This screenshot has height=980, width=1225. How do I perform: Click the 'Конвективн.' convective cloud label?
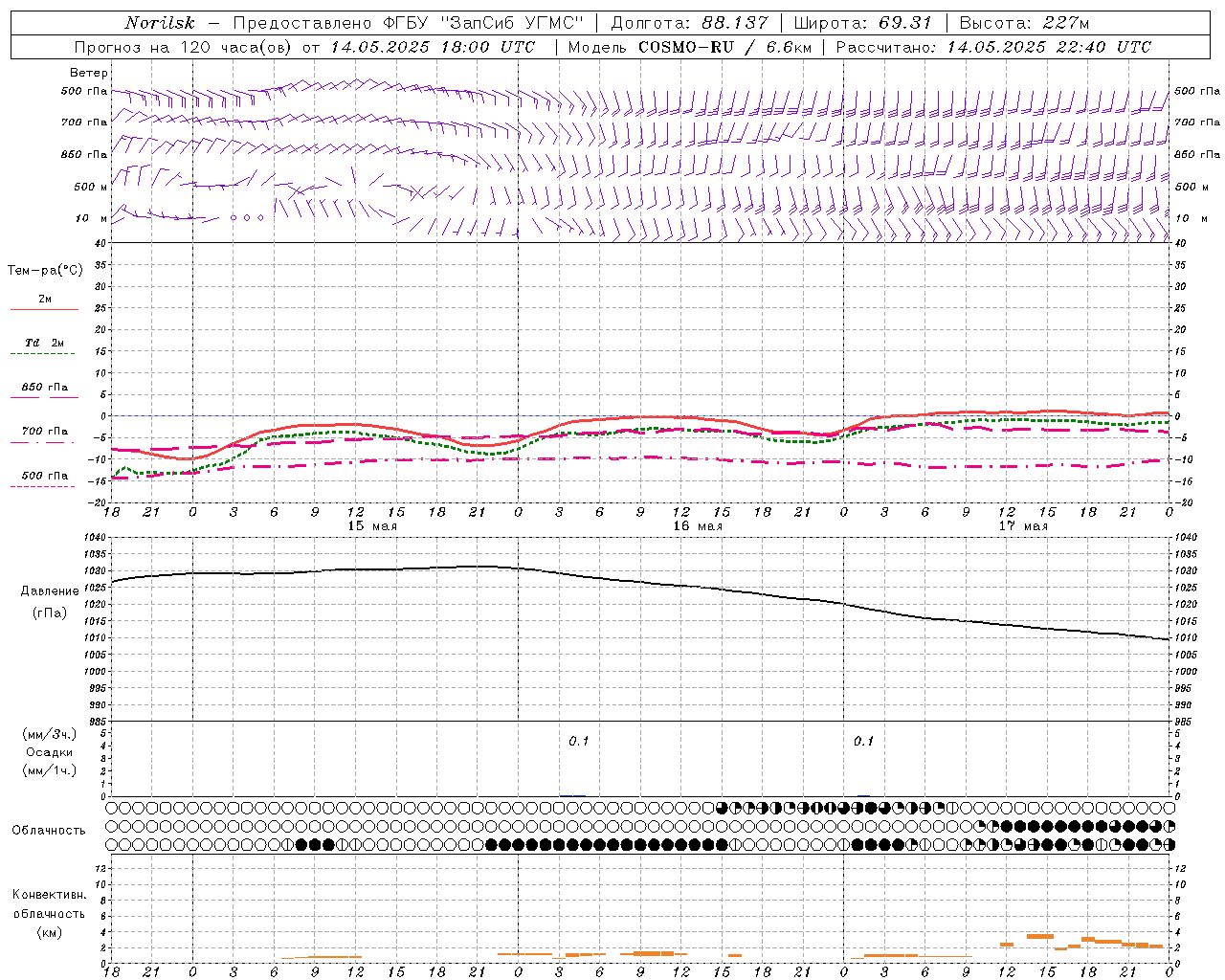(50, 895)
